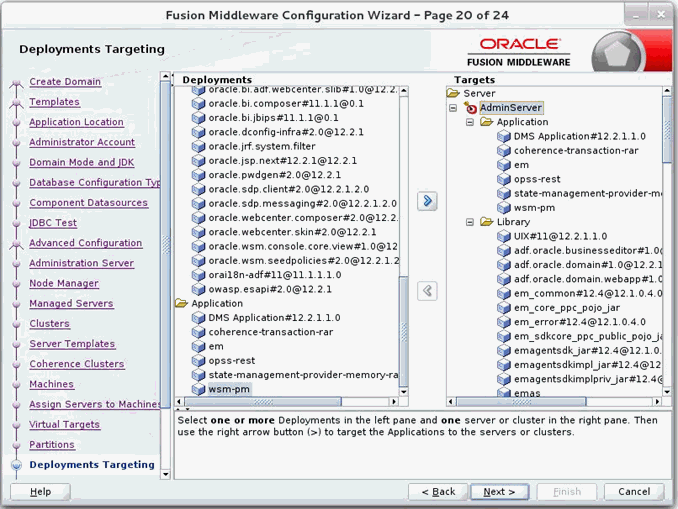
Task: Go to Managed Servers step
Action: [x=71, y=304]
